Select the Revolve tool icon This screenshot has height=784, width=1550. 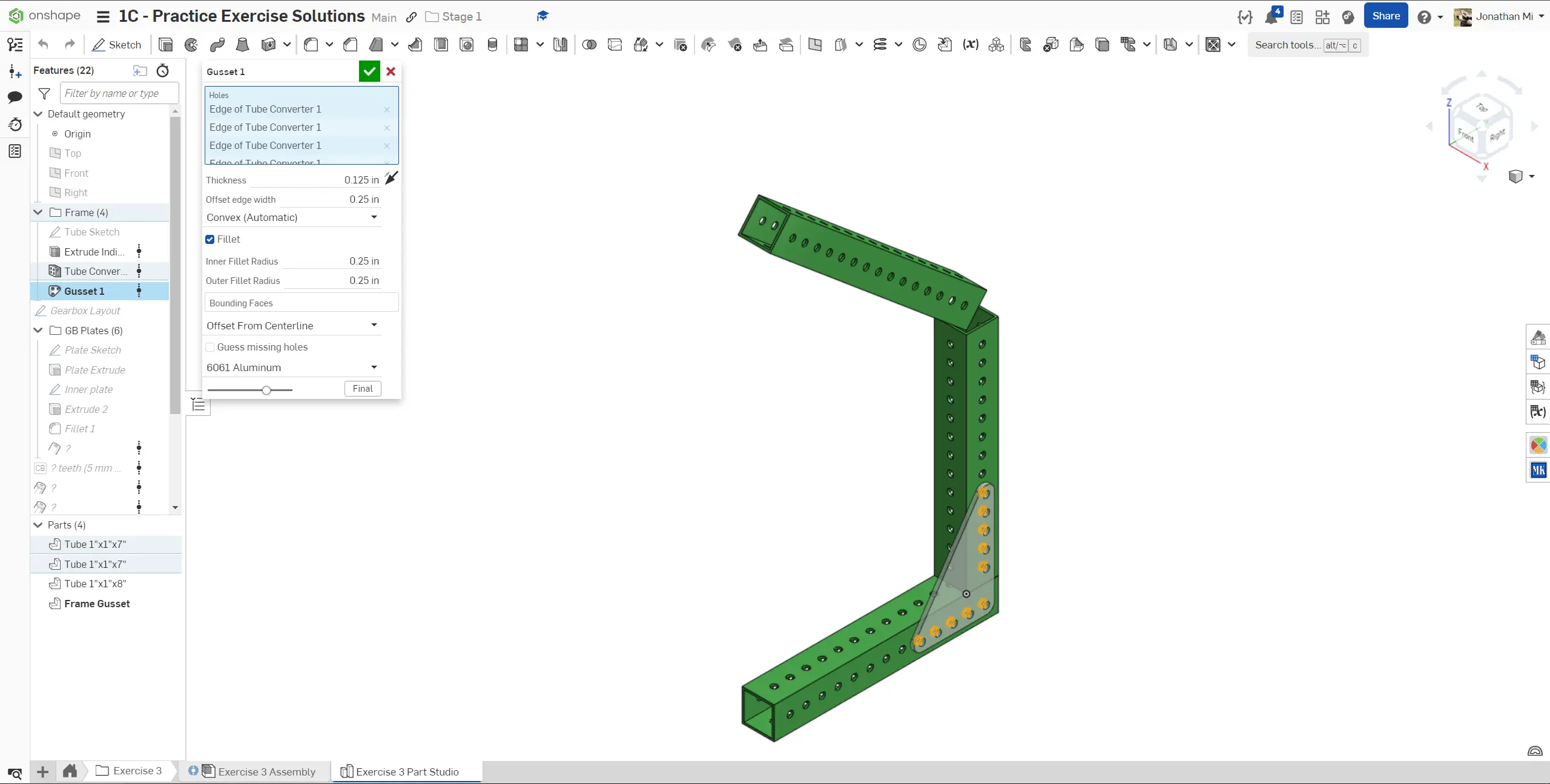pyautogui.click(x=191, y=45)
